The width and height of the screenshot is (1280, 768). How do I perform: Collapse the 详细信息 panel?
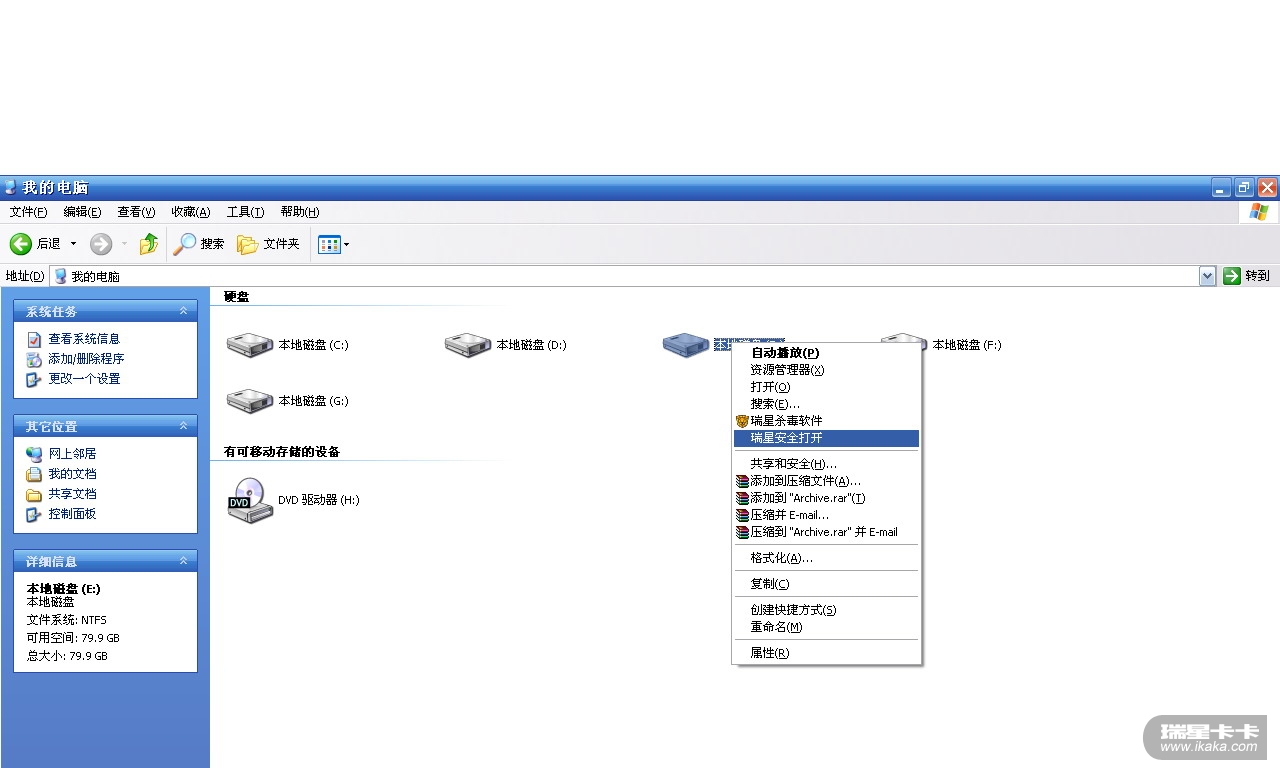point(183,562)
